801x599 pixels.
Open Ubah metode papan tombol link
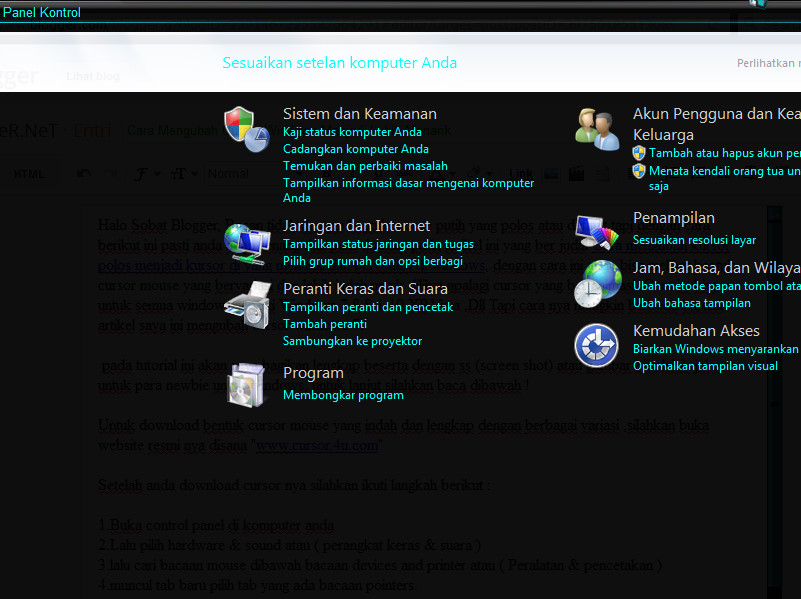[x=717, y=286]
